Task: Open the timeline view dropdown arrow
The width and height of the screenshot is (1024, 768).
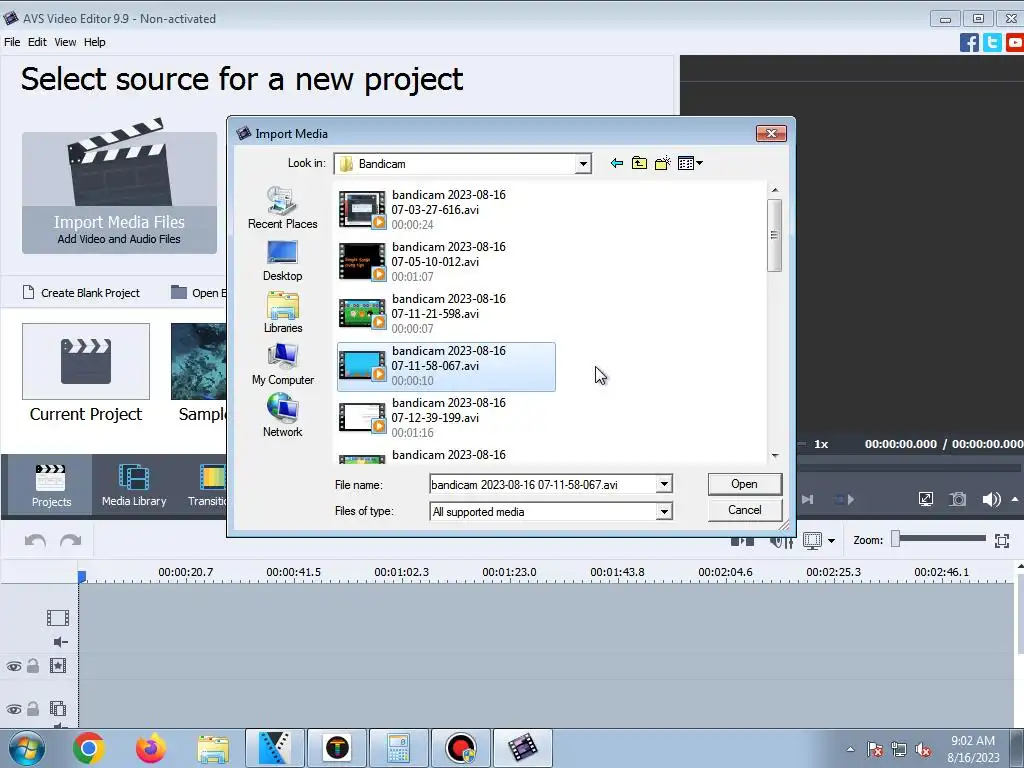Action: [831, 541]
